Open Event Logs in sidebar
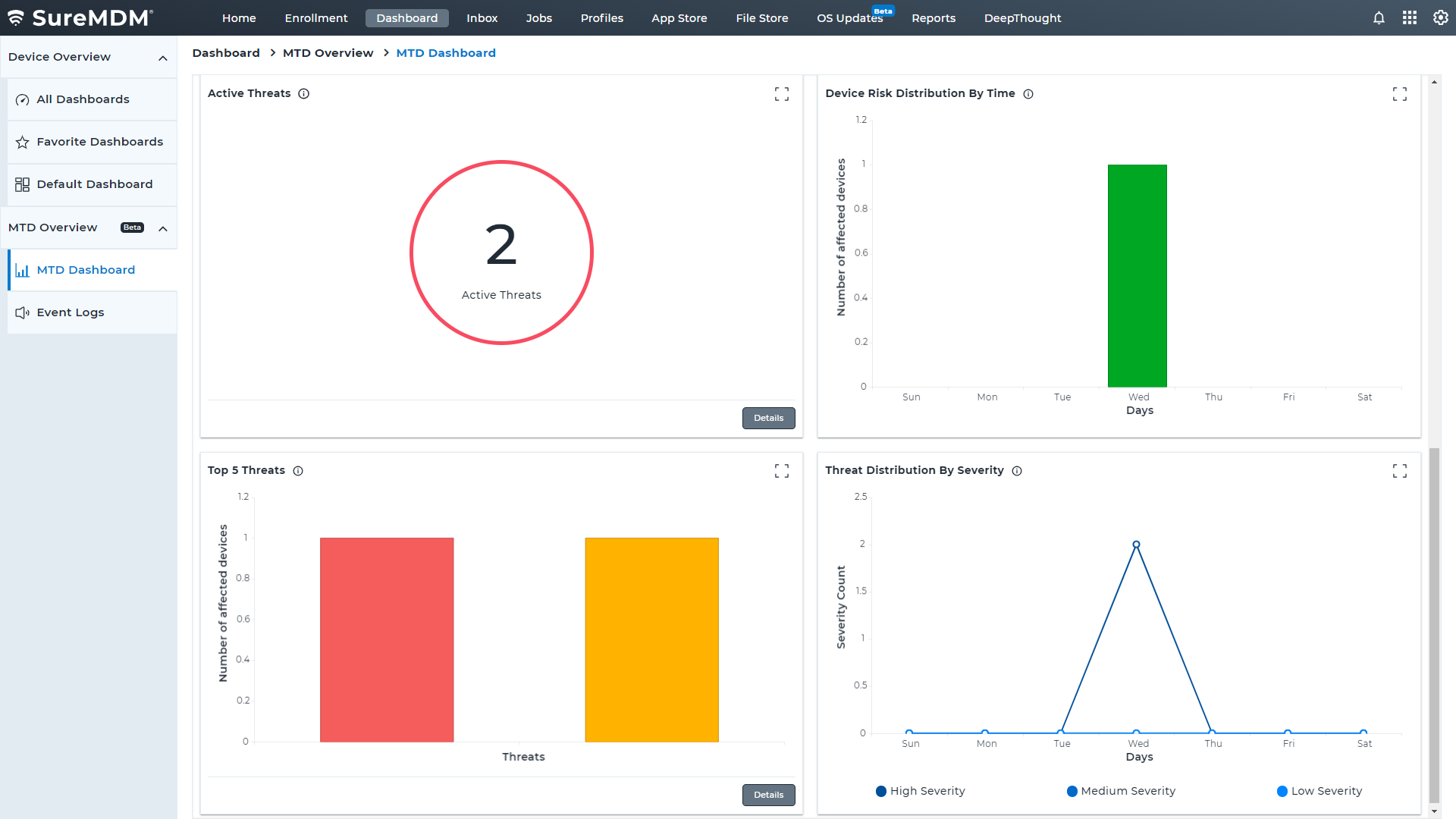1456x819 pixels. pos(93,312)
